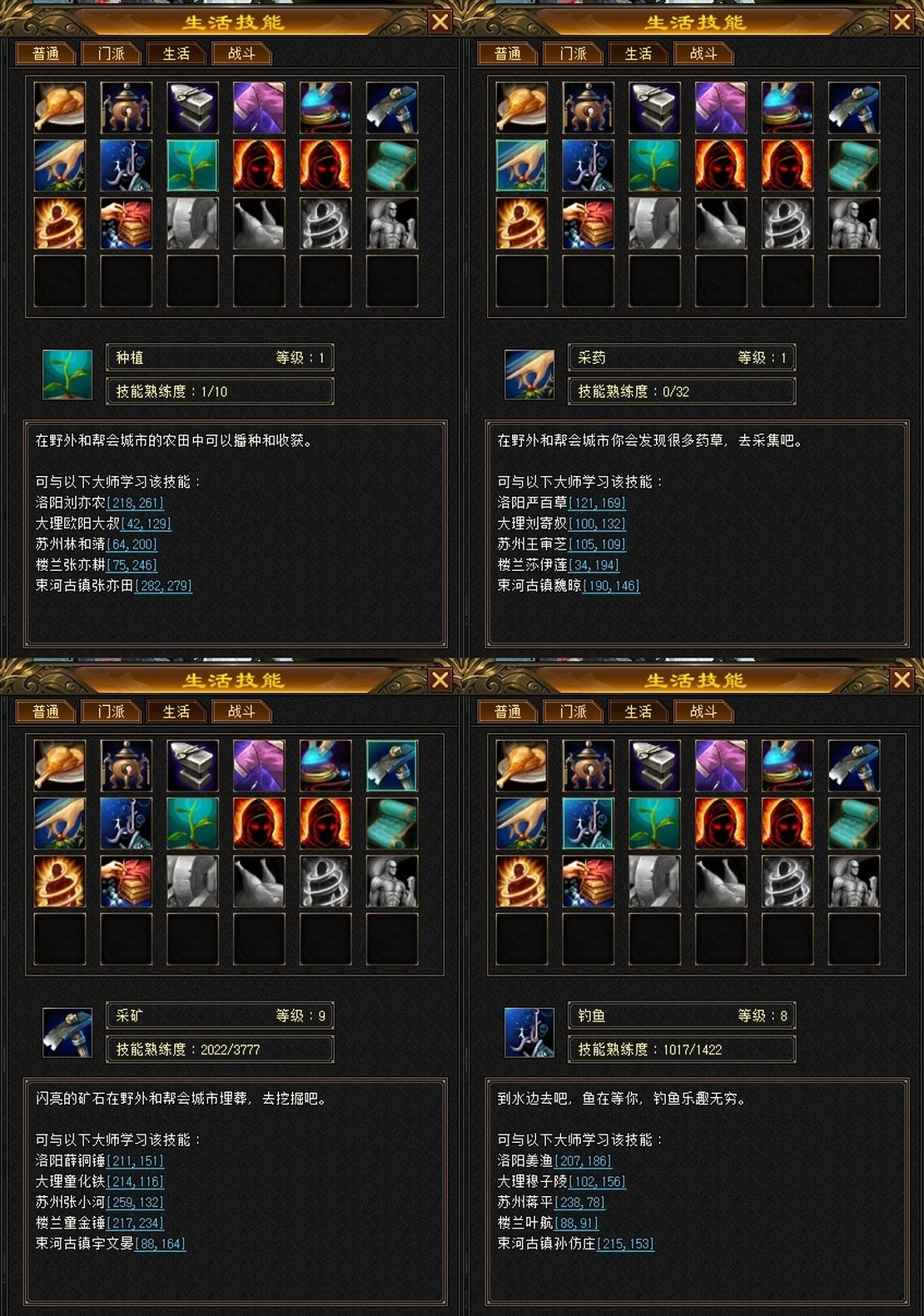Select flaming swirl icon in 采药 panel grid
Screen dimensions: 924x1316
point(521,224)
